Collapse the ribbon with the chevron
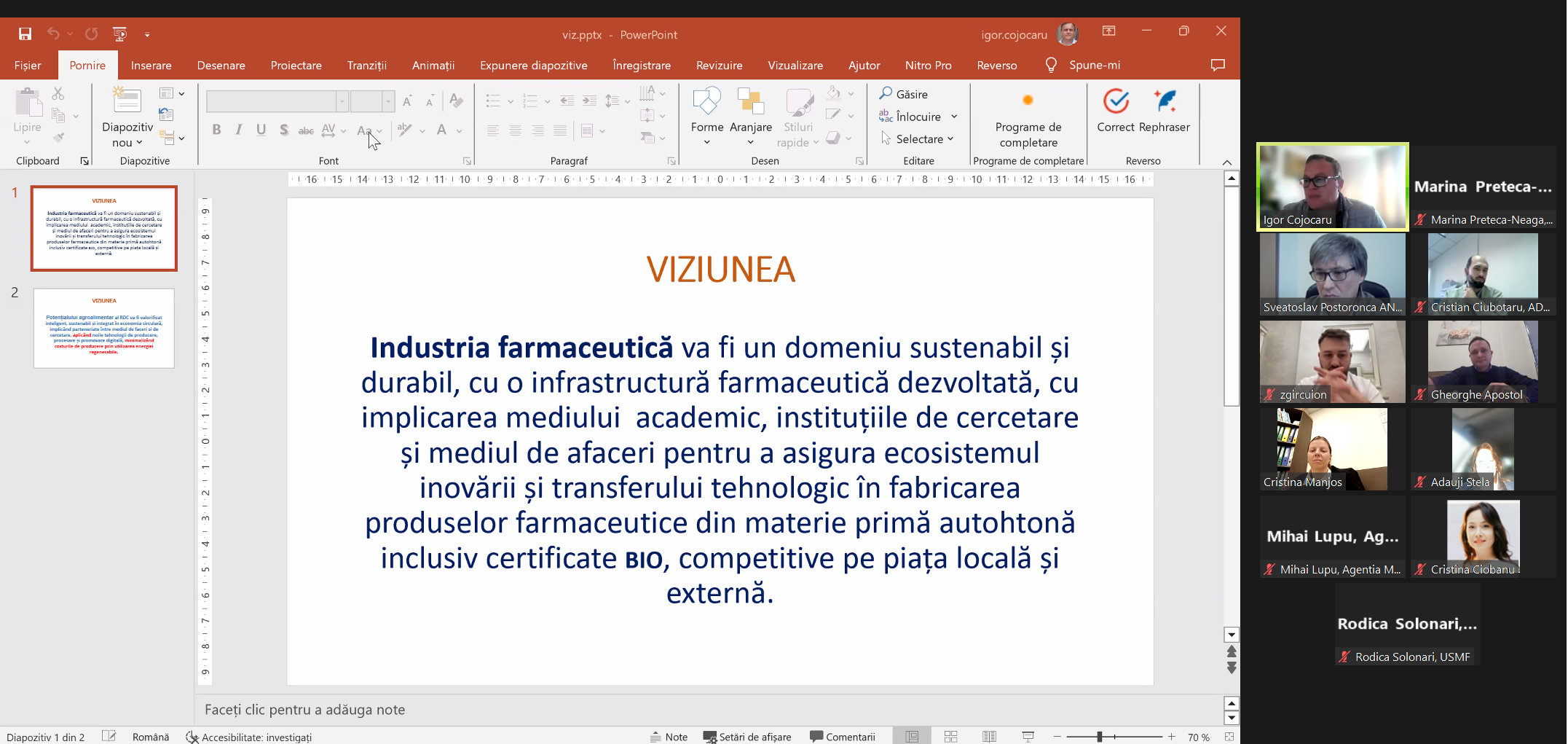This screenshot has width=1568, height=744. [1227, 162]
